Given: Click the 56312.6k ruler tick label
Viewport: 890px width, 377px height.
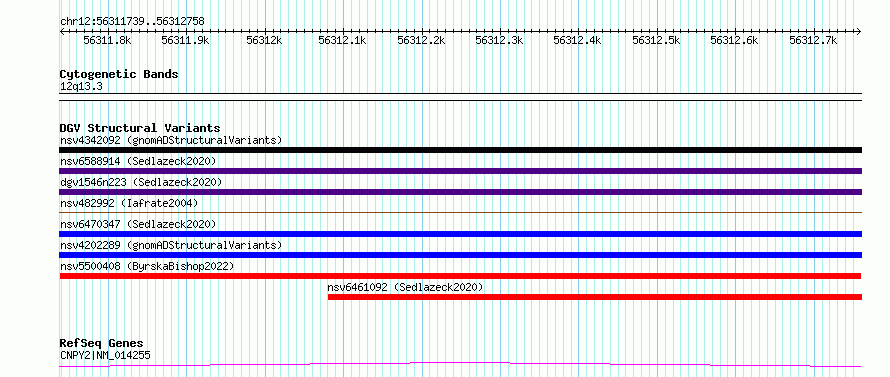Looking at the screenshot, I should click(734, 41).
